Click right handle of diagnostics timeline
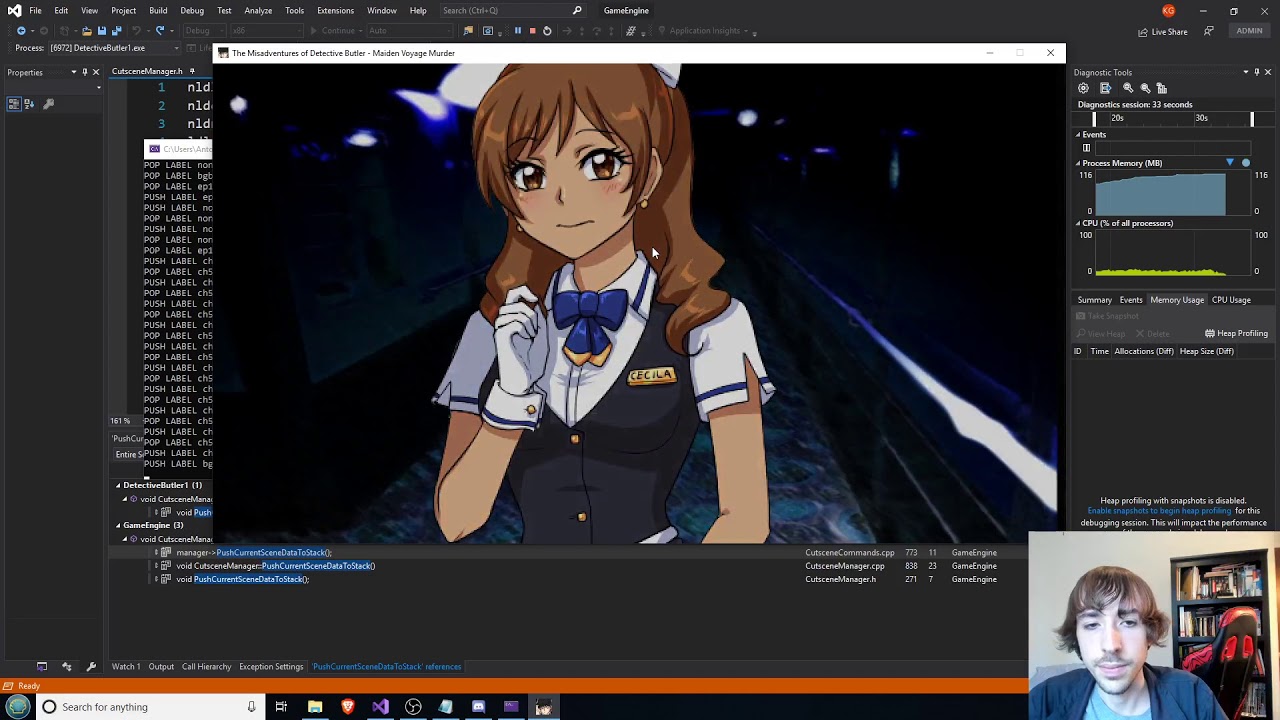The width and height of the screenshot is (1280, 720). click(x=1252, y=119)
